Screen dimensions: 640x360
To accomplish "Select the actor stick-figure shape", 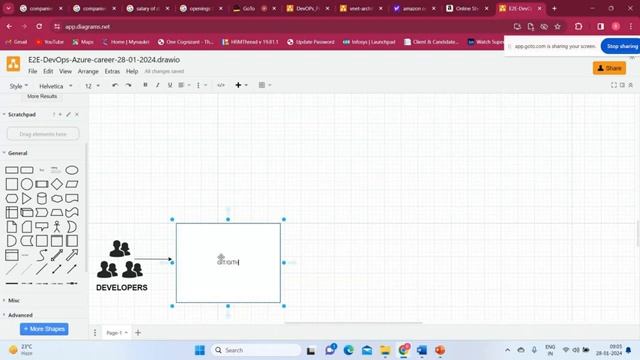I will 57,227.
